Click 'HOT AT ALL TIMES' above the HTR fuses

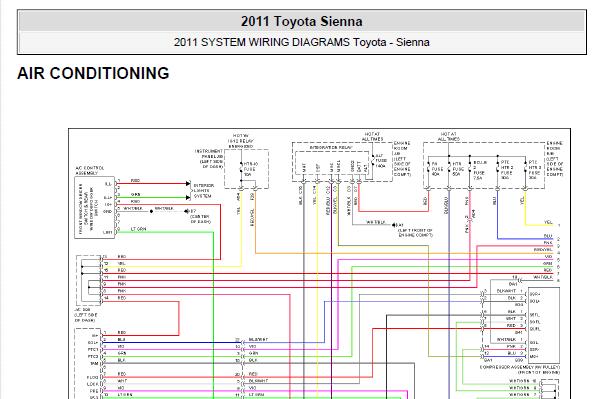click(x=448, y=136)
